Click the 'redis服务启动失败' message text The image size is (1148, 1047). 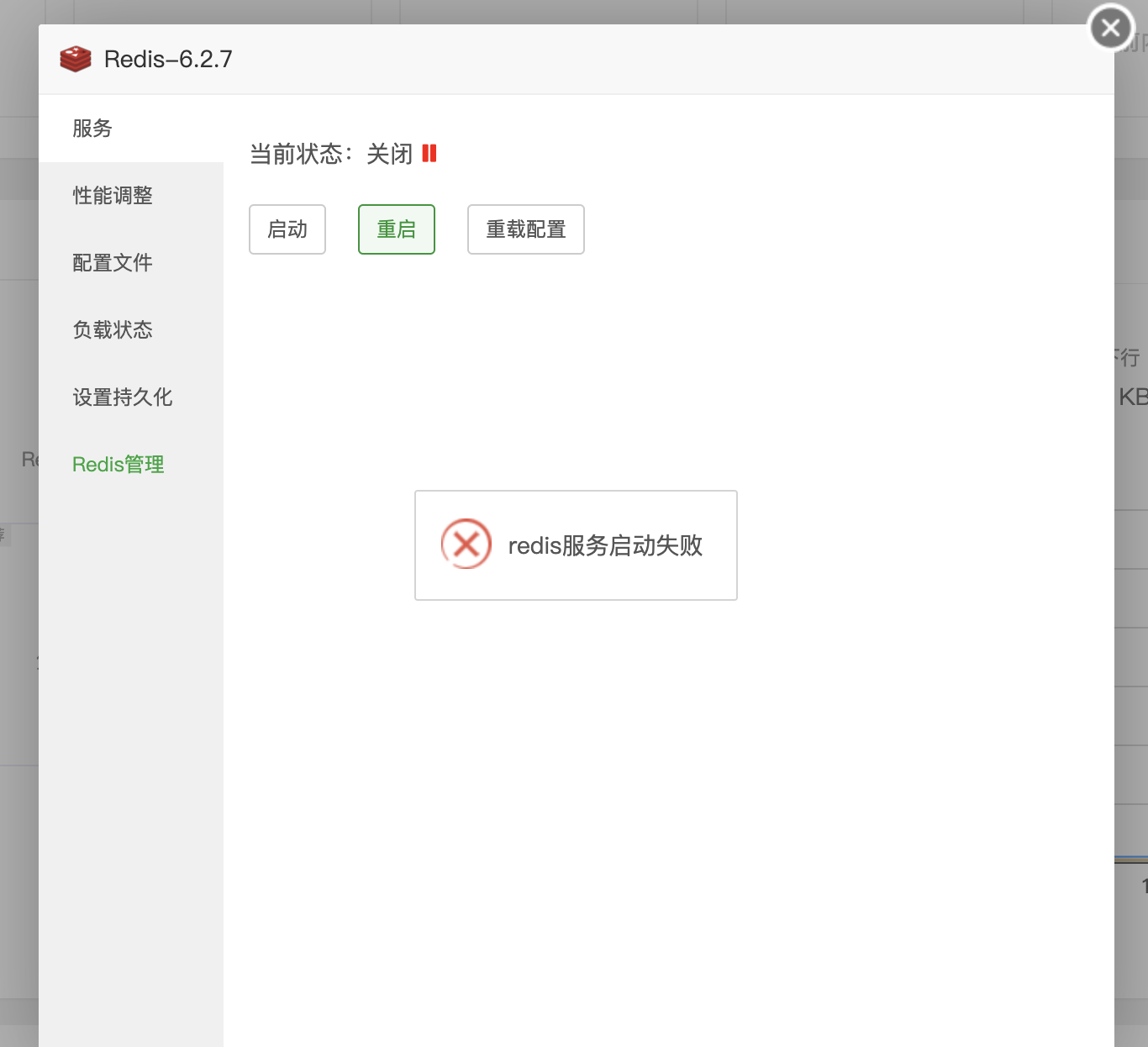605,545
